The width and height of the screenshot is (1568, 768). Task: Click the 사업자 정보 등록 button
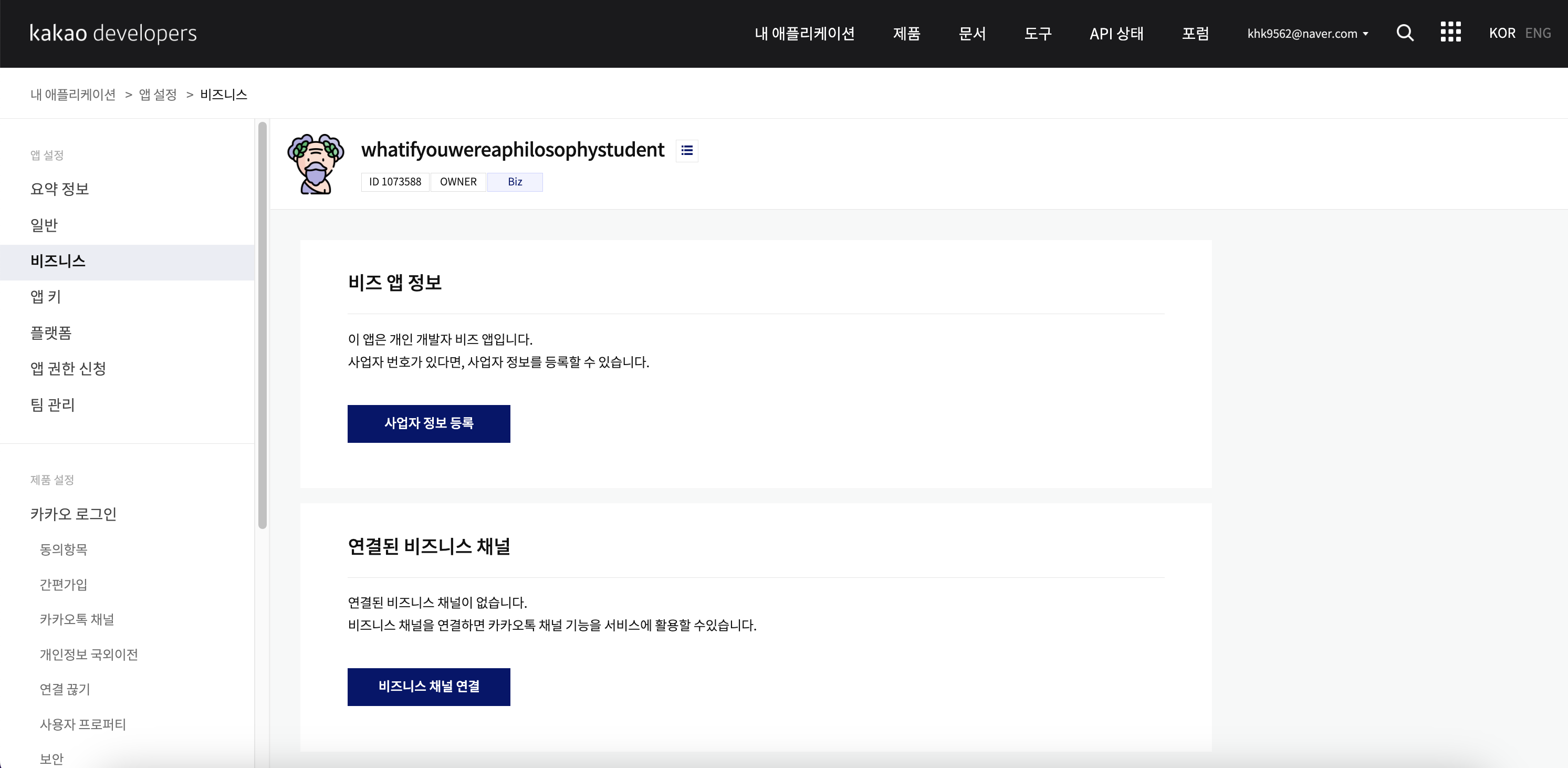coord(428,424)
